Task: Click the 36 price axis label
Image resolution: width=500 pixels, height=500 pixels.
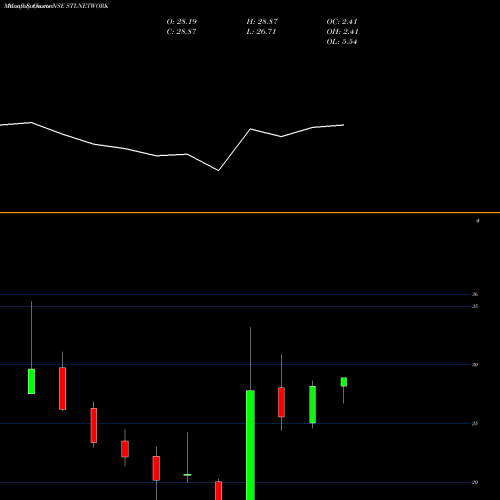Action: click(x=475, y=294)
